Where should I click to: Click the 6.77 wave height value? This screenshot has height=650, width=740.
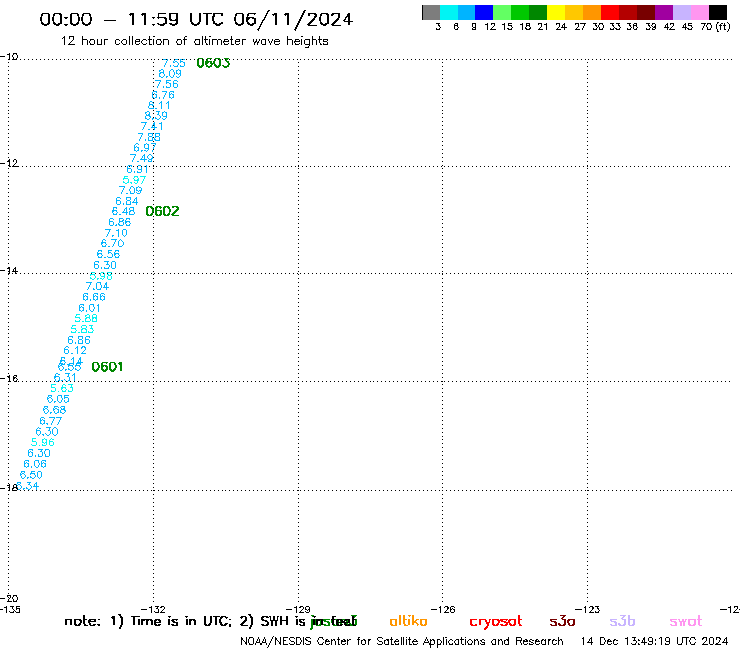click(50, 421)
